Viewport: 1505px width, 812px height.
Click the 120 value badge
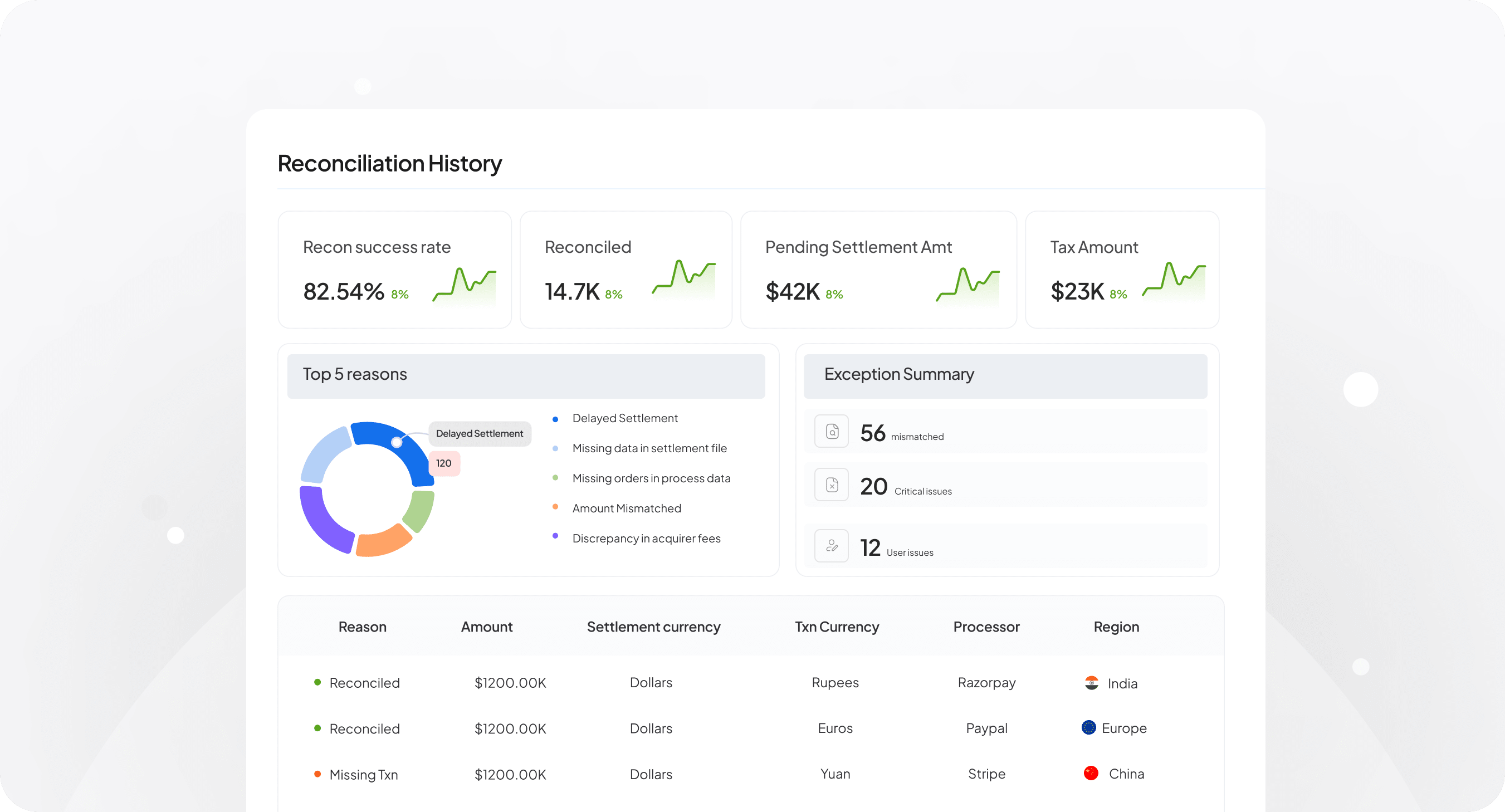444,463
